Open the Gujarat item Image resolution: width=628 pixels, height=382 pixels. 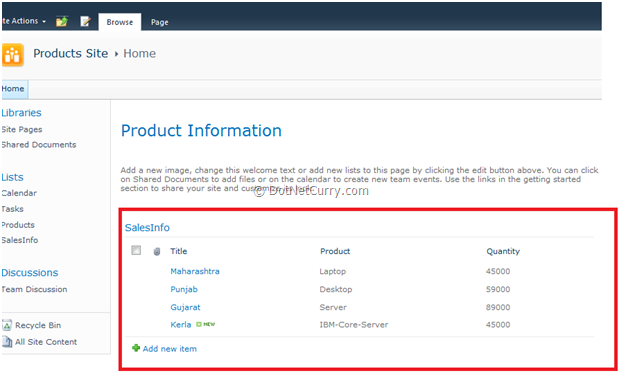[185, 307]
